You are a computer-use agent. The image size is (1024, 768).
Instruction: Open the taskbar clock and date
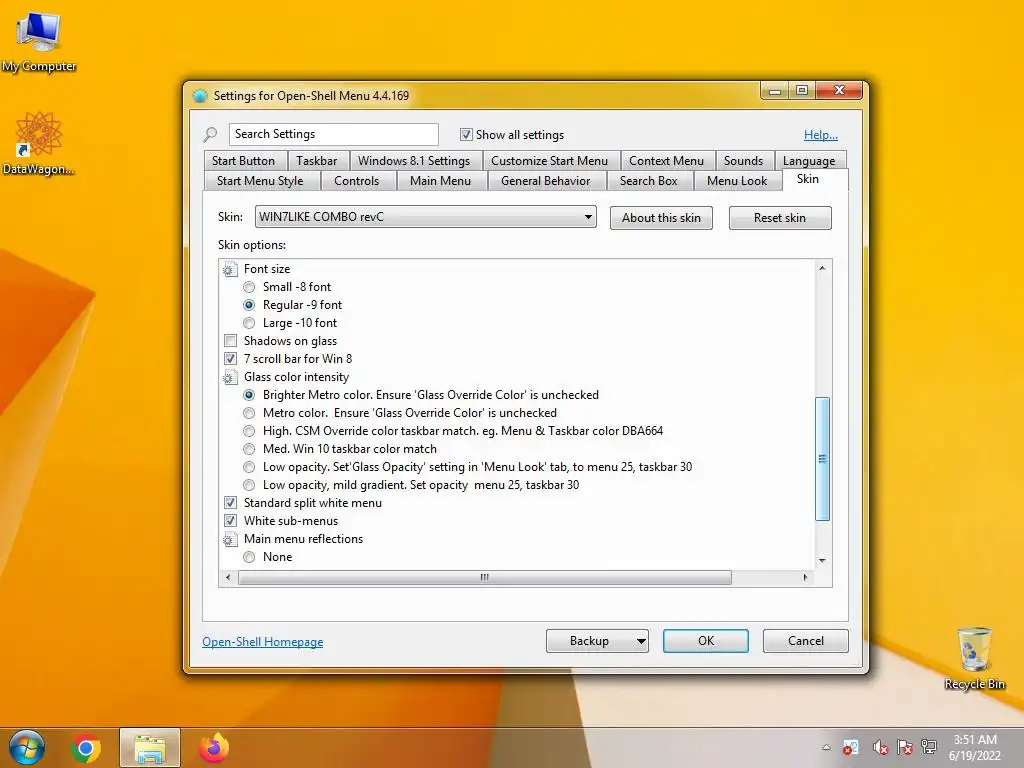click(974, 748)
